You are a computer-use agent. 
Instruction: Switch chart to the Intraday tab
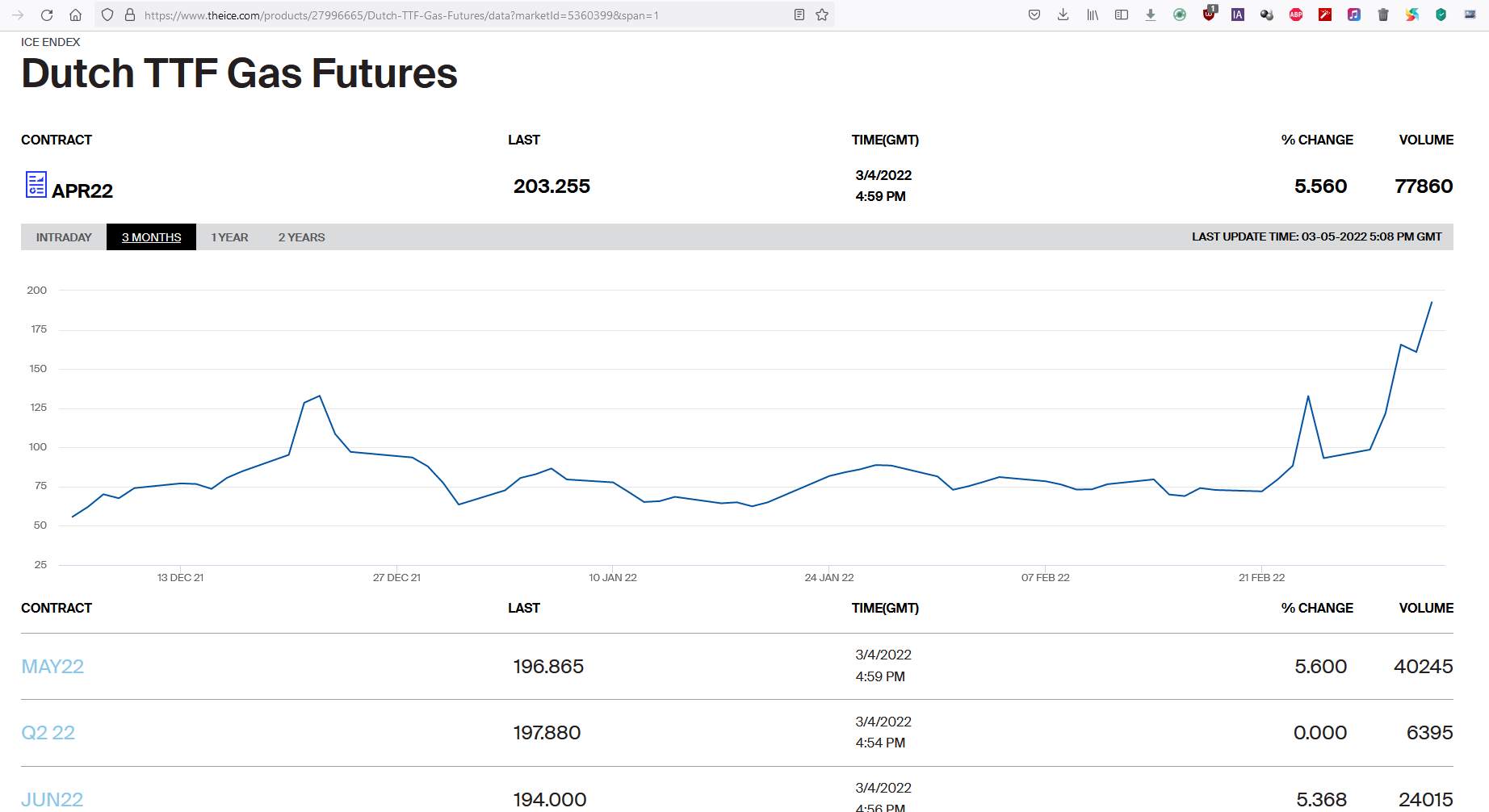coord(64,237)
